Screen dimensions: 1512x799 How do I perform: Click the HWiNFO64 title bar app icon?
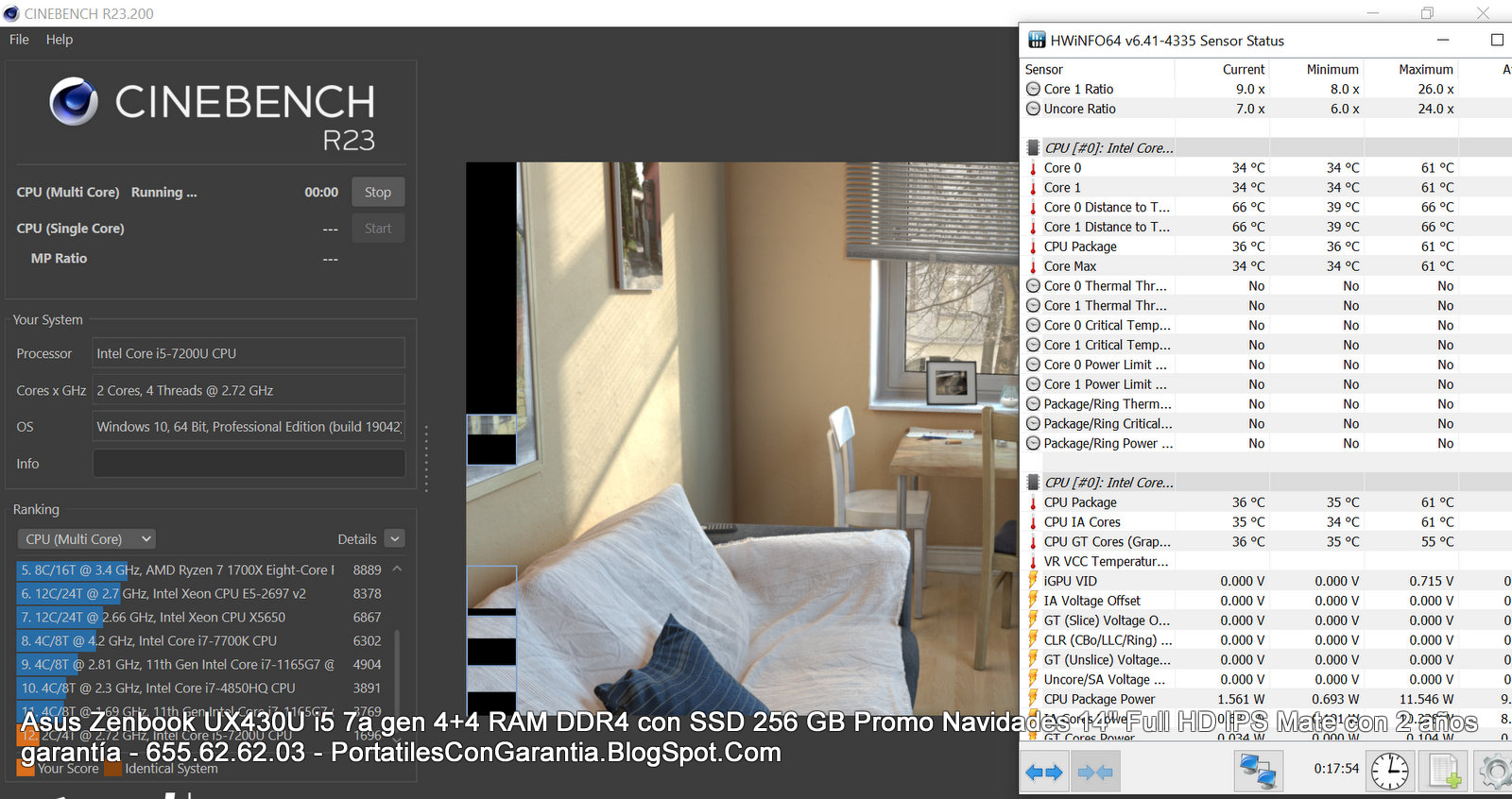tap(1037, 41)
